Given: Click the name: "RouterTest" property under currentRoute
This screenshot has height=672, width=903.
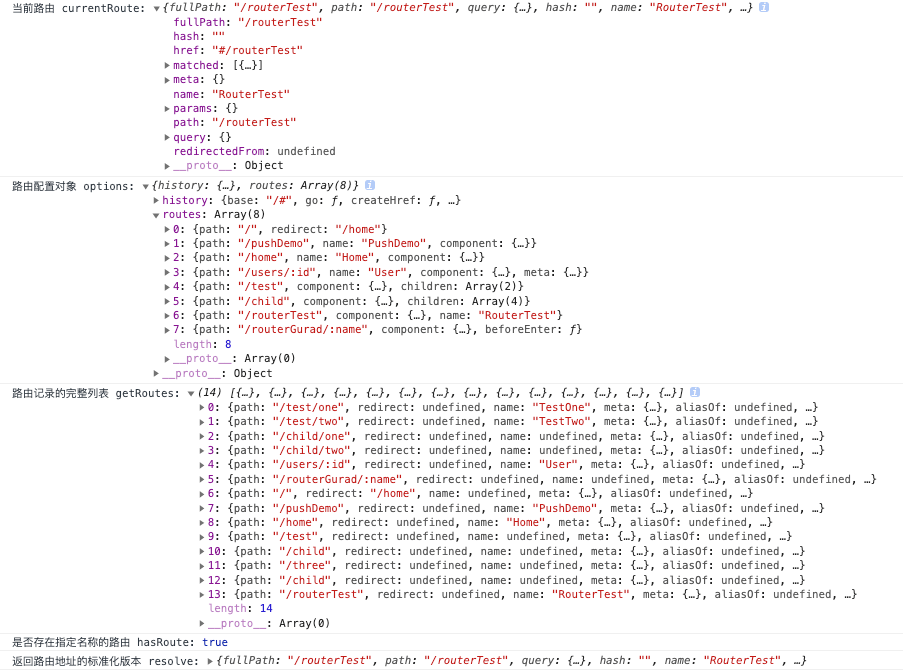Looking at the screenshot, I should pos(232,94).
